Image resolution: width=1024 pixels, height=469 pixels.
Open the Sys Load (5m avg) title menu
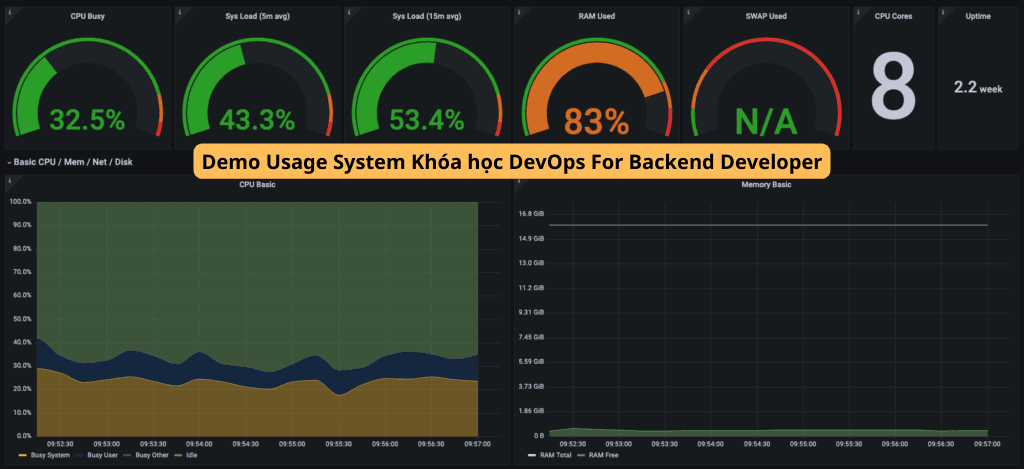[x=257, y=16]
